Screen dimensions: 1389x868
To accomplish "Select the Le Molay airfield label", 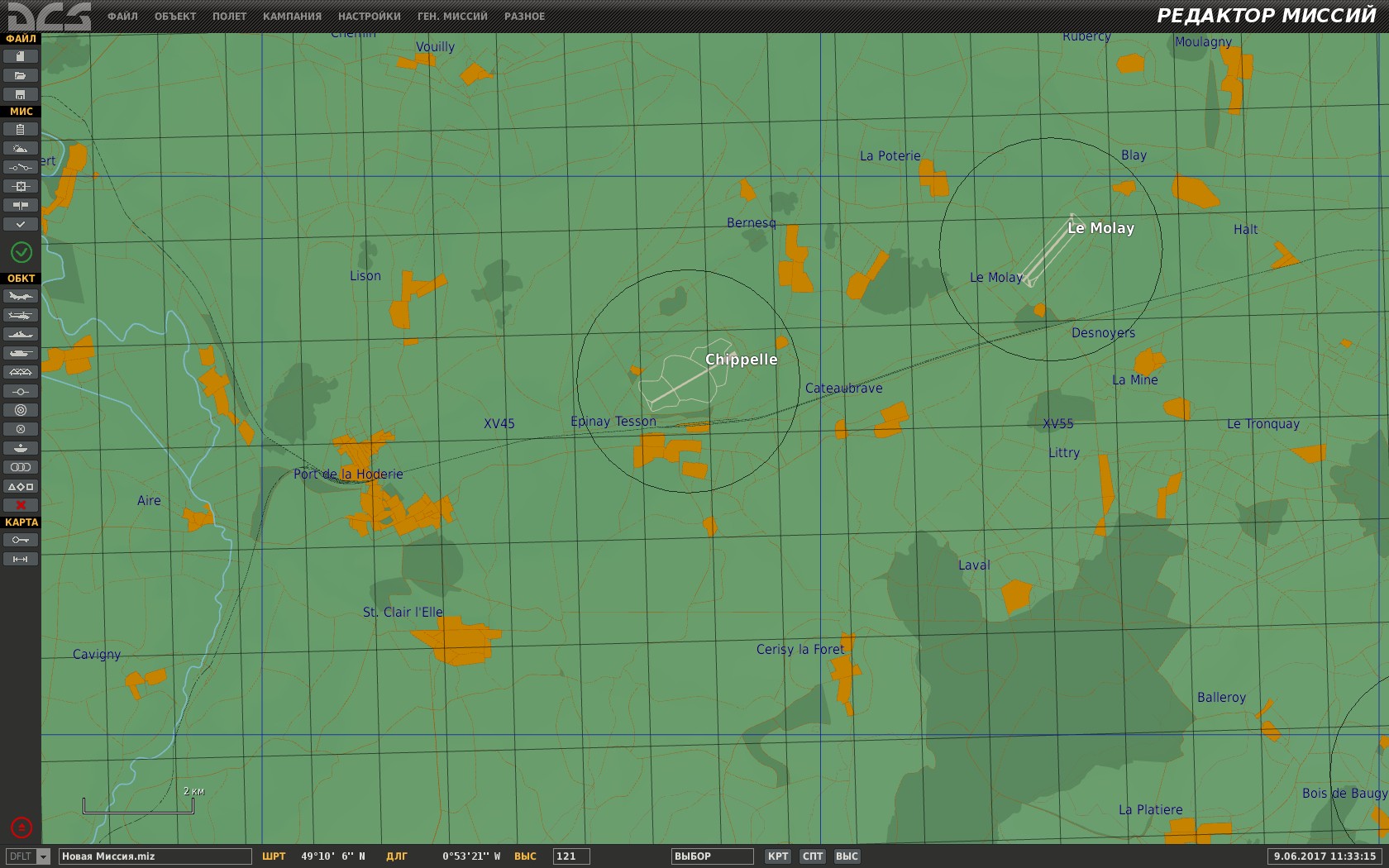I will [x=1100, y=228].
